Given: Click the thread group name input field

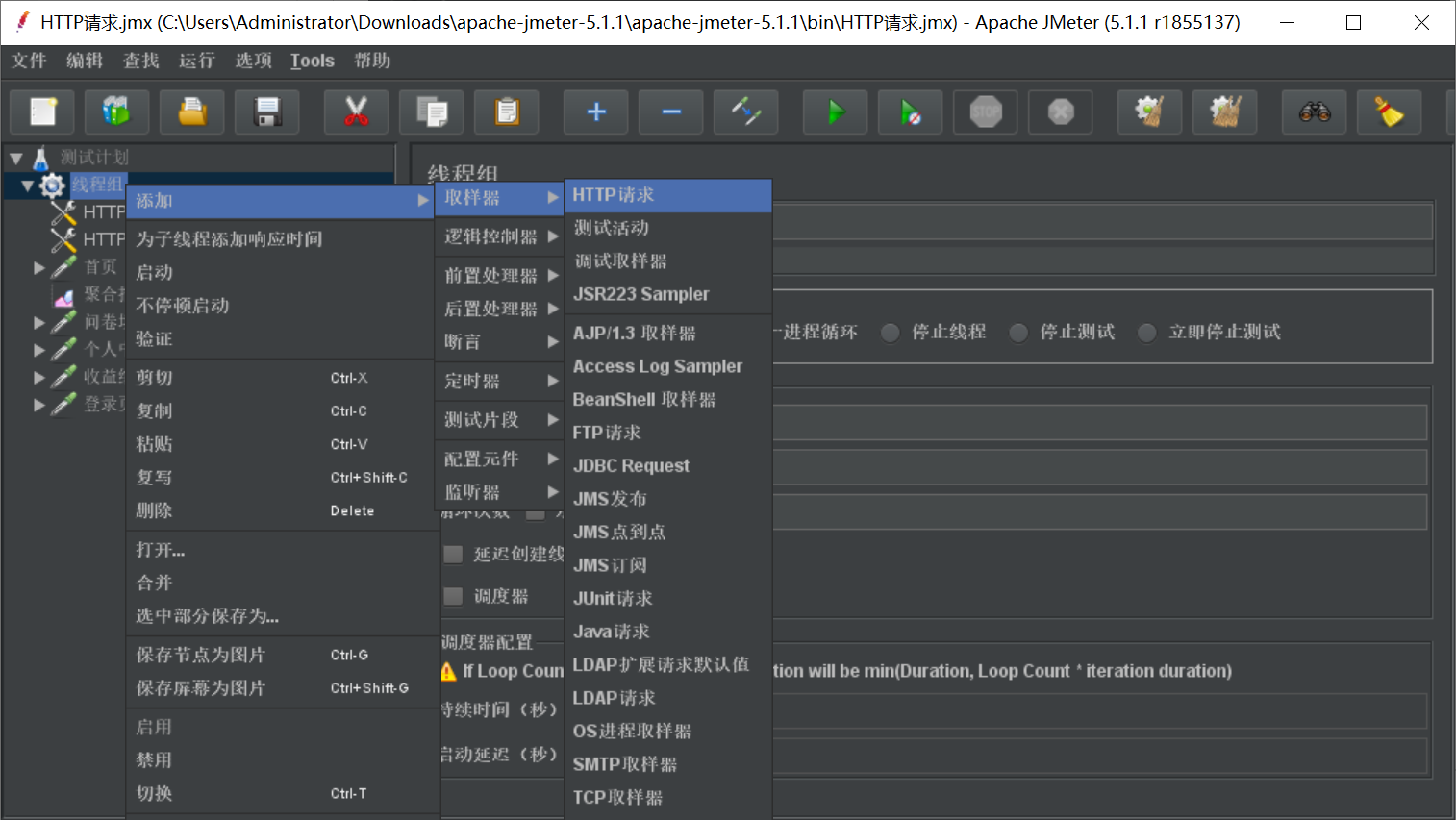Looking at the screenshot, I should 1102,221.
